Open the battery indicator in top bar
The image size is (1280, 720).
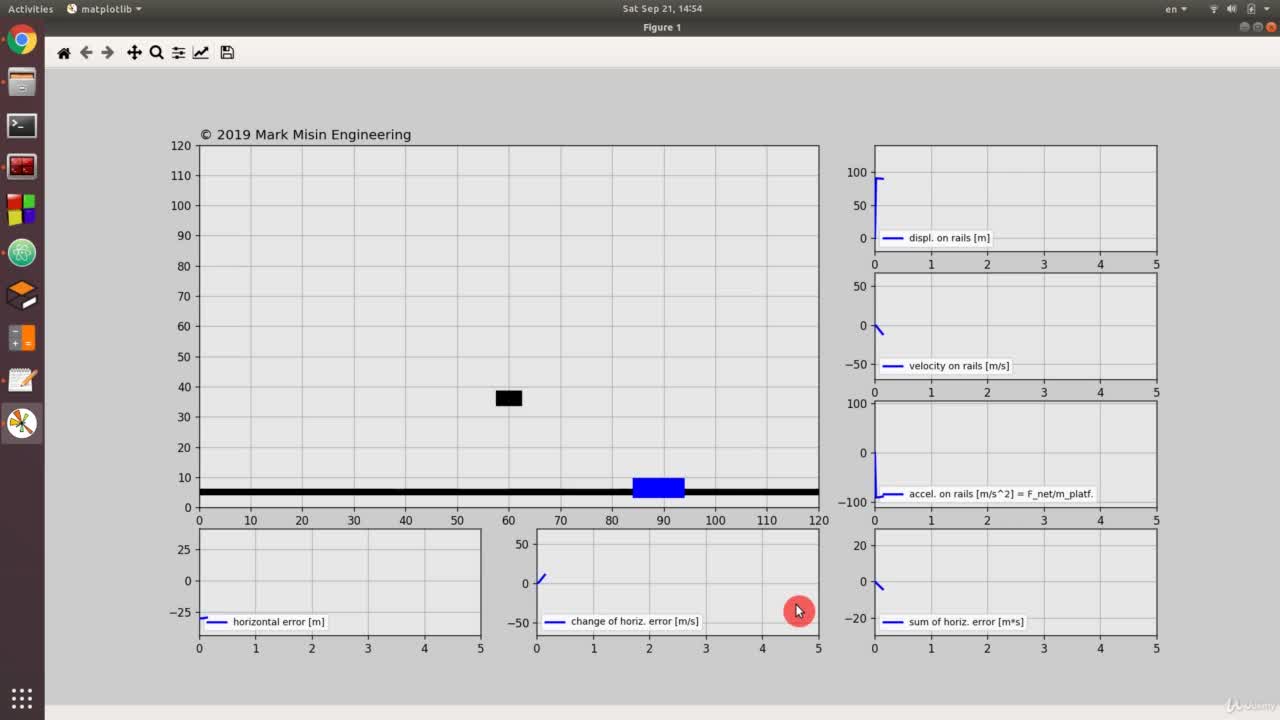coord(1251,9)
